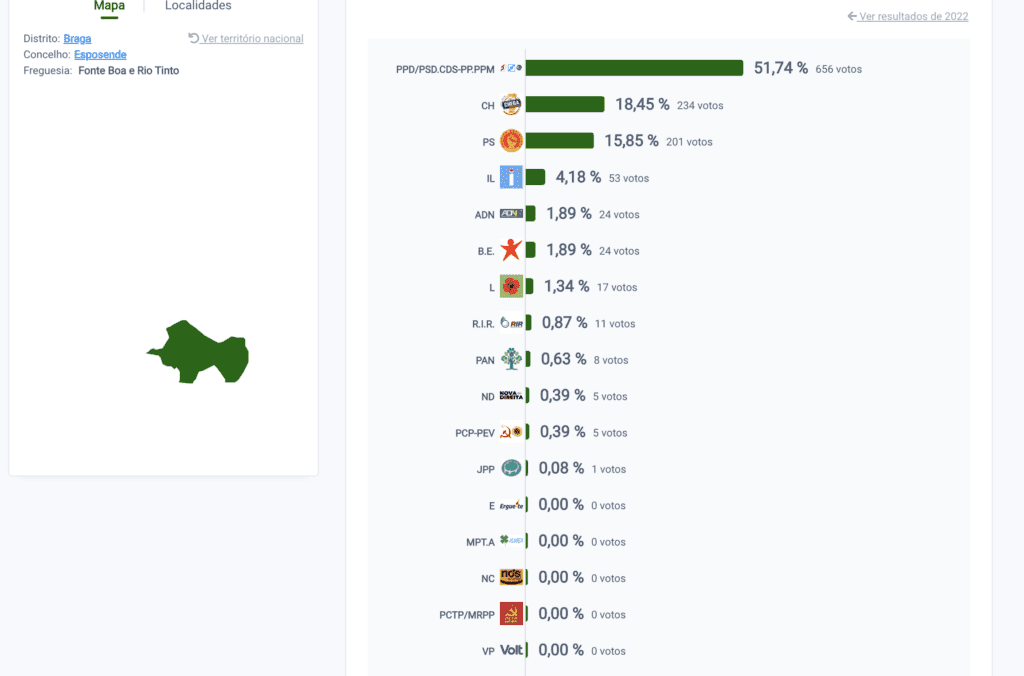Click the ADN party logo

pos(511,214)
